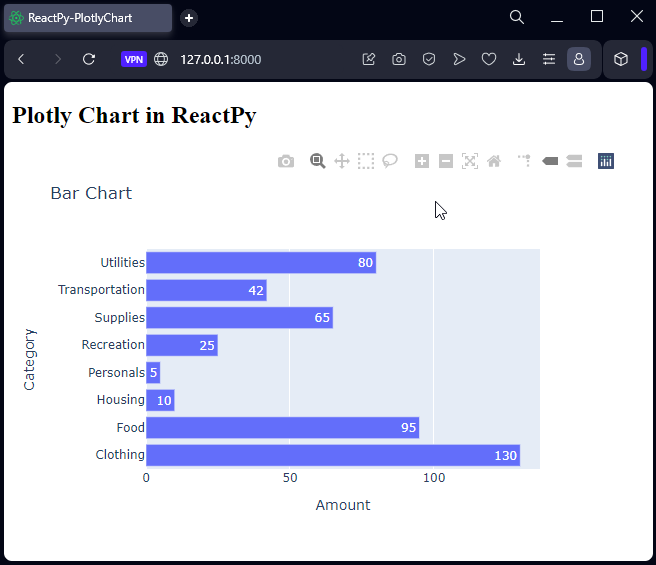Open browser downloads

pos(519,59)
